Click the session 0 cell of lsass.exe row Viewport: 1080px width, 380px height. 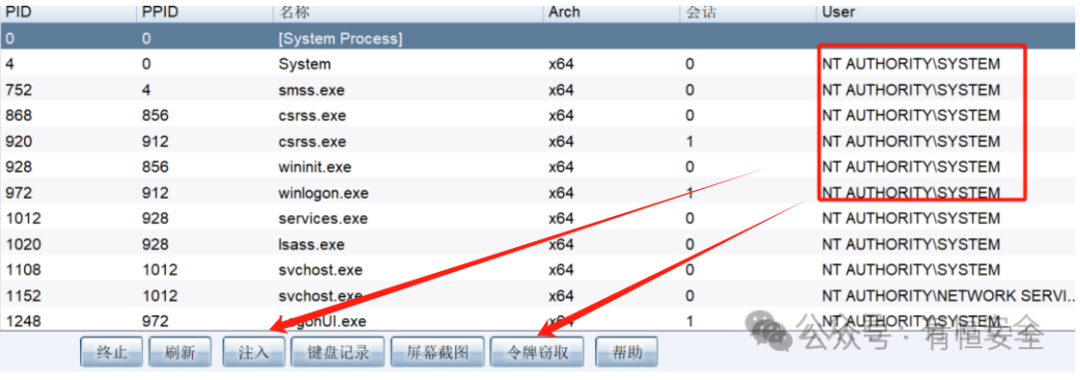pyautogui.click(x=690, y=244)
